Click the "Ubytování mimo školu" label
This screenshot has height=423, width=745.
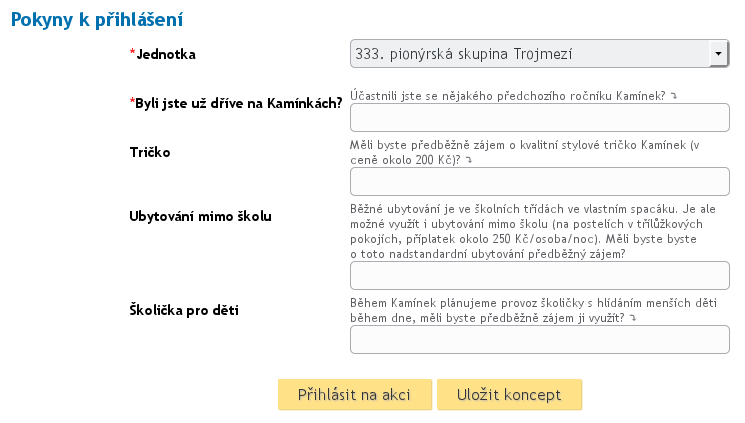[201, 215]
